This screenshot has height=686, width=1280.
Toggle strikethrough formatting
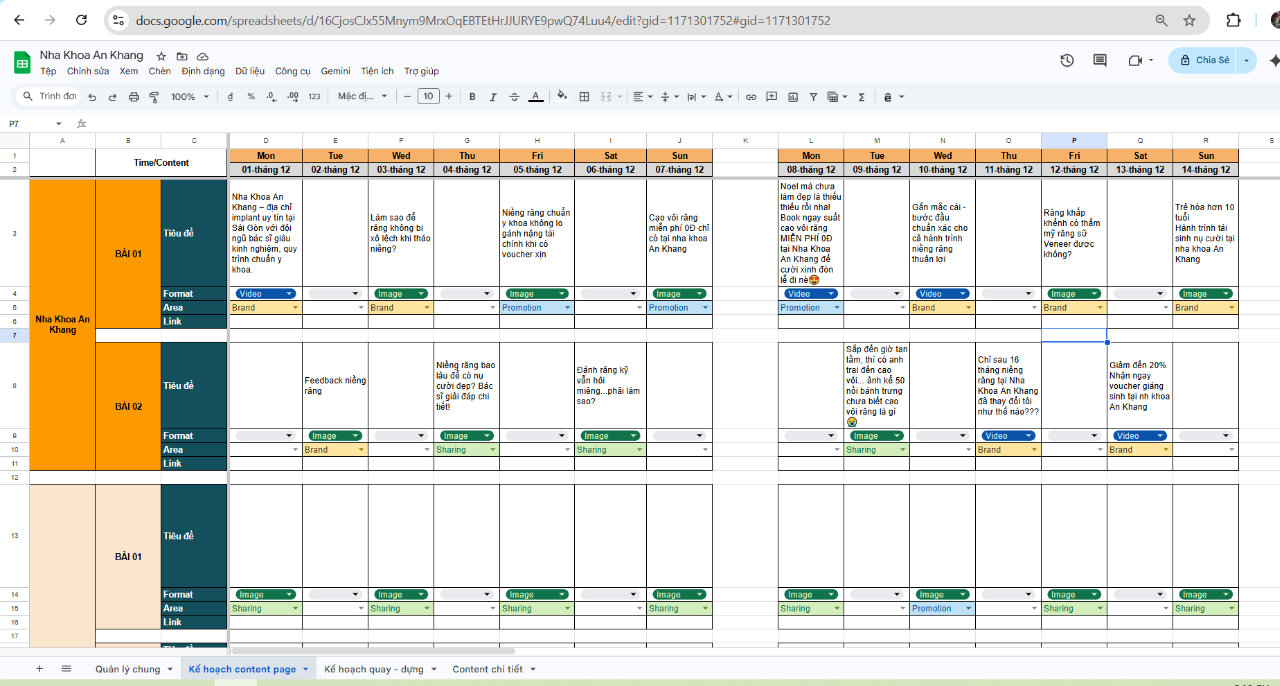pos(514,97)
